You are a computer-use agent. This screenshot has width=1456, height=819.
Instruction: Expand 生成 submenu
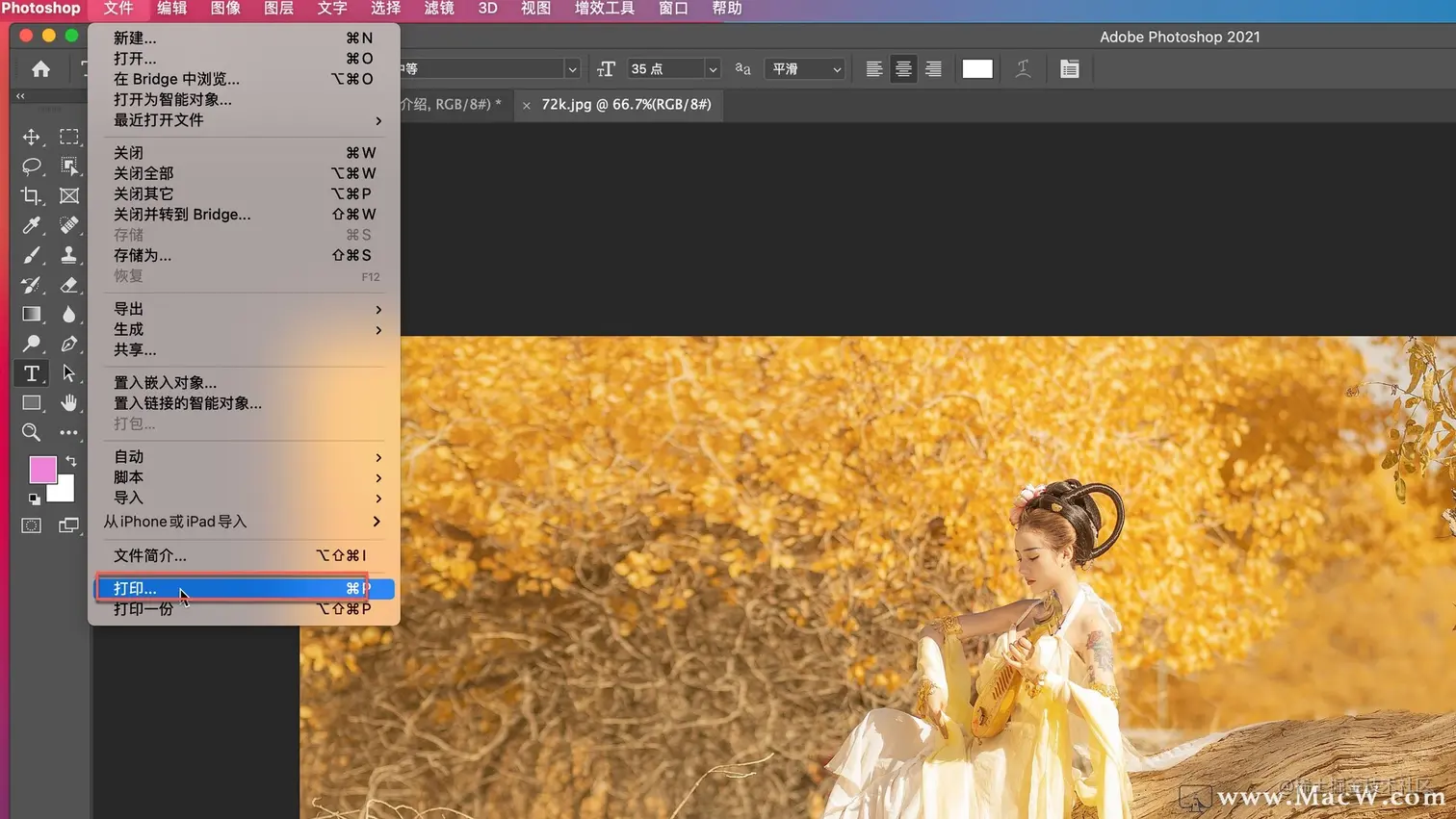pos(246,329)
